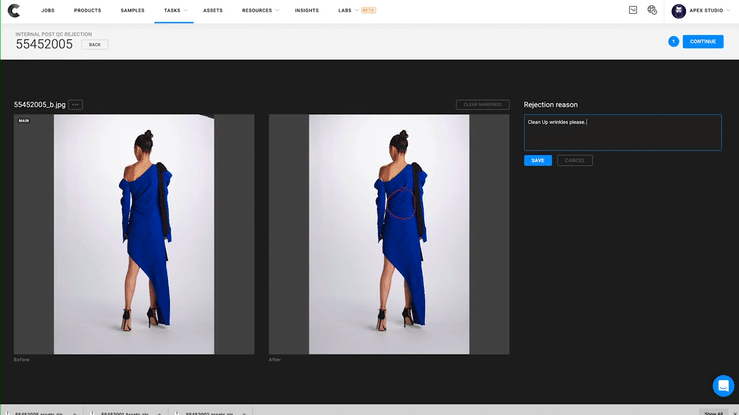
Task: Click the Main label on the Before image
Action: tap(24, 121)
